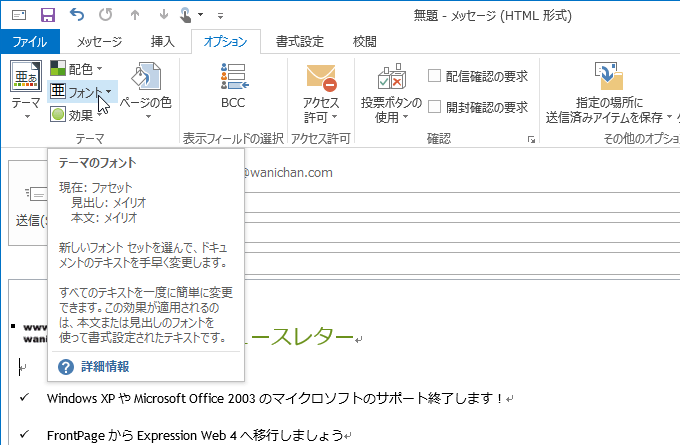The image size is (680, 445).
Task: Go to next item with the down arrow
Action: [x=163, y=15]
